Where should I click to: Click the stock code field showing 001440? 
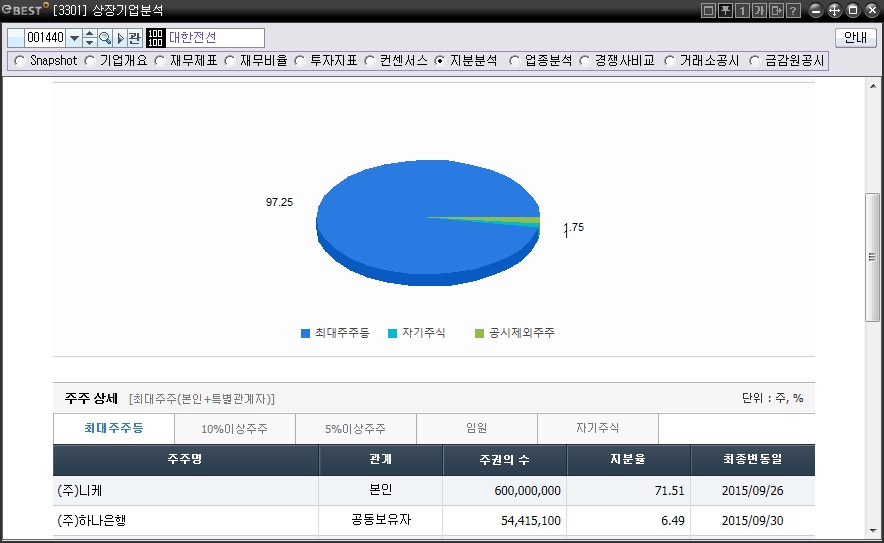coord(45,38)
